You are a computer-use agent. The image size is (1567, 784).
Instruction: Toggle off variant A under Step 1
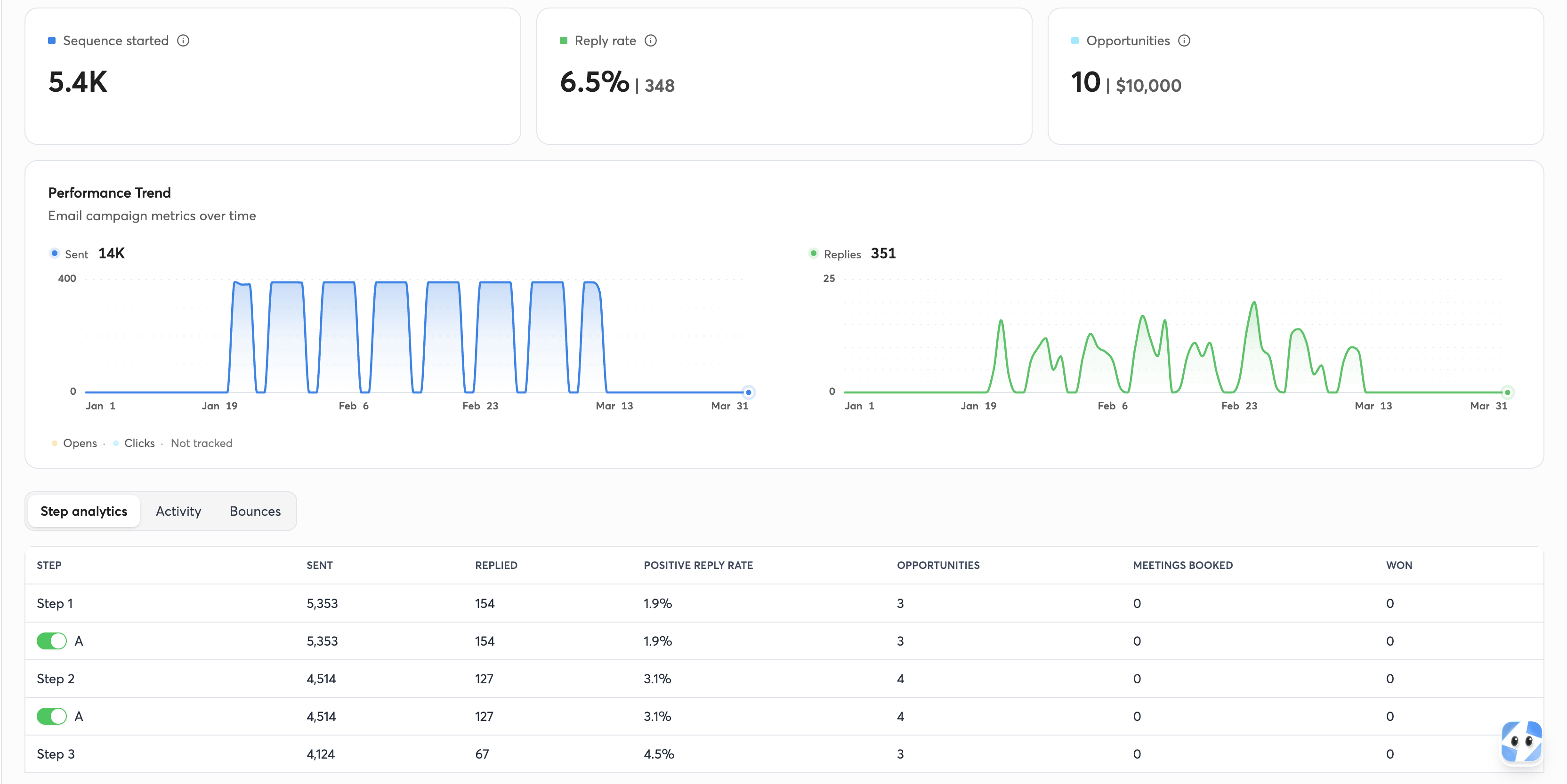click(x=52, y=641)
